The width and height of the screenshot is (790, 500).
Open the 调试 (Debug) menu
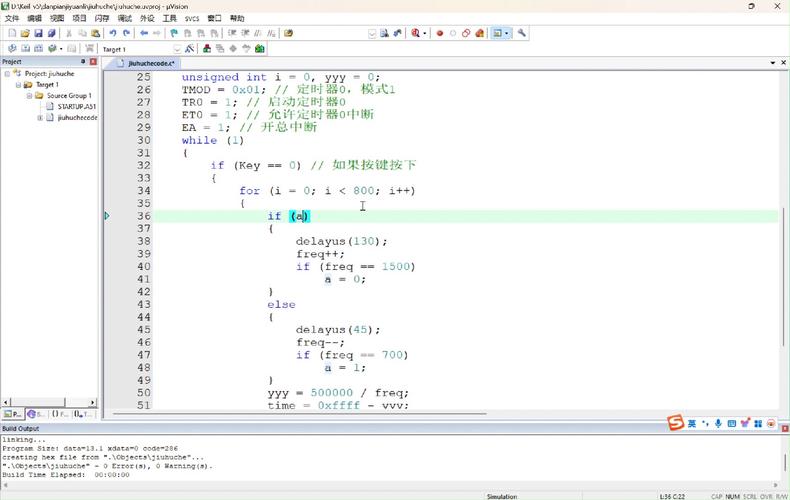pyautogui.click(x=124, y=18)
